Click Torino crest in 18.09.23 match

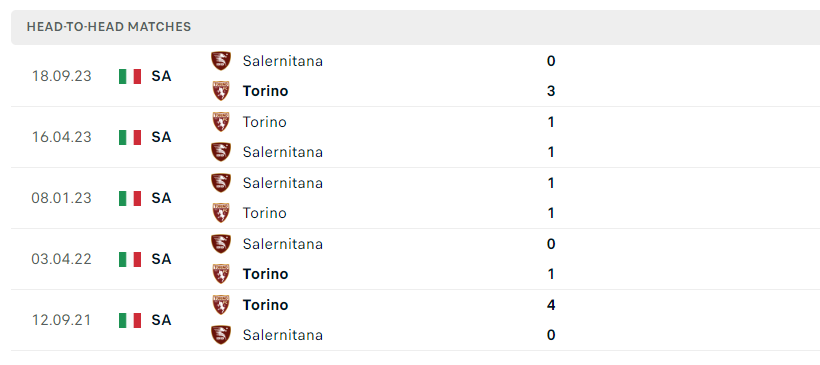pyautogui.click(x=221, y=91)
